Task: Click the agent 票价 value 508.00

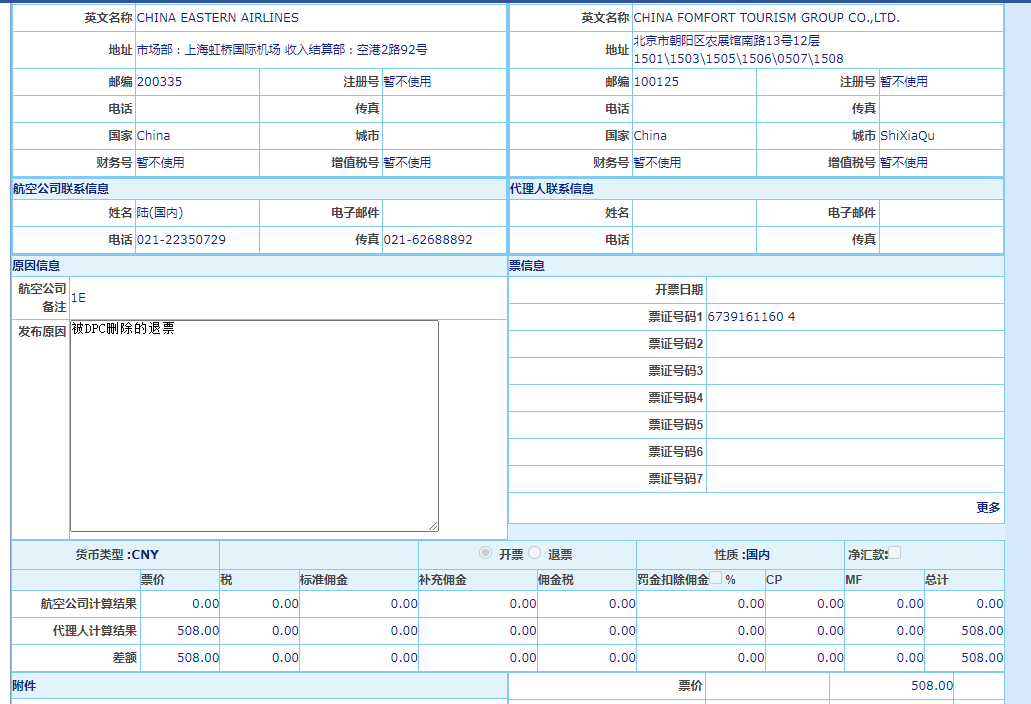Action: (197, 631)
